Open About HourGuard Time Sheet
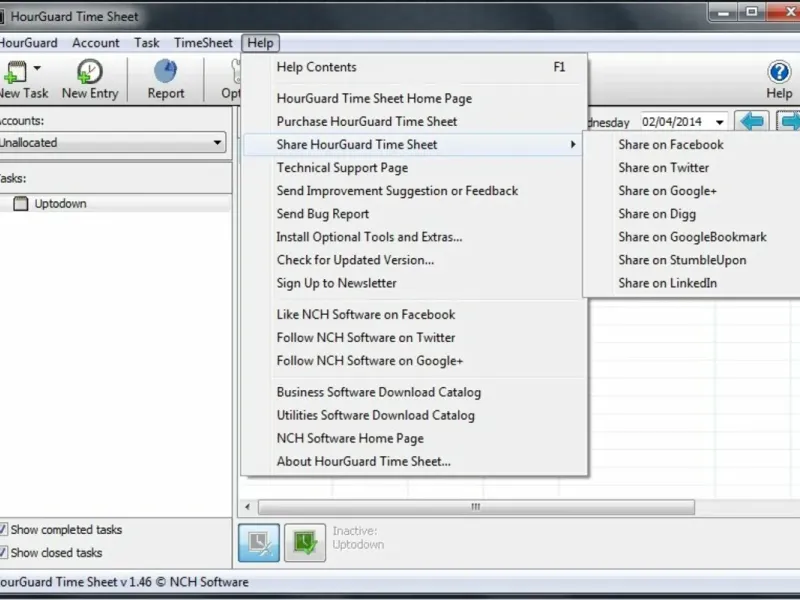 click(x=414, y=461)
